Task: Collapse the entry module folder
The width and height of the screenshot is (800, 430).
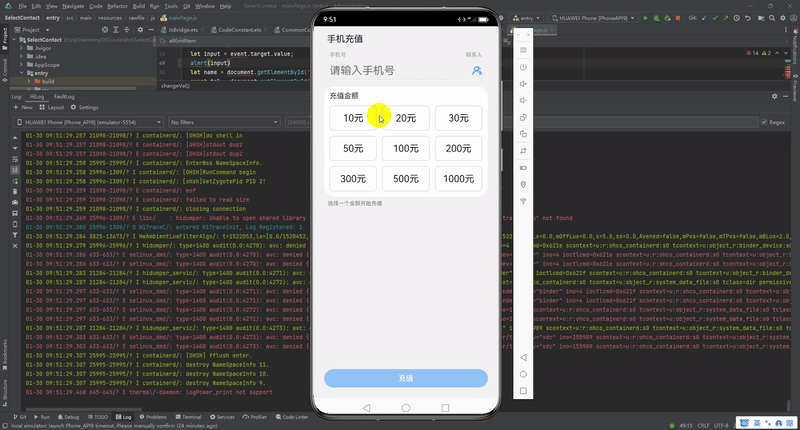Action: (x=21, y=73)
